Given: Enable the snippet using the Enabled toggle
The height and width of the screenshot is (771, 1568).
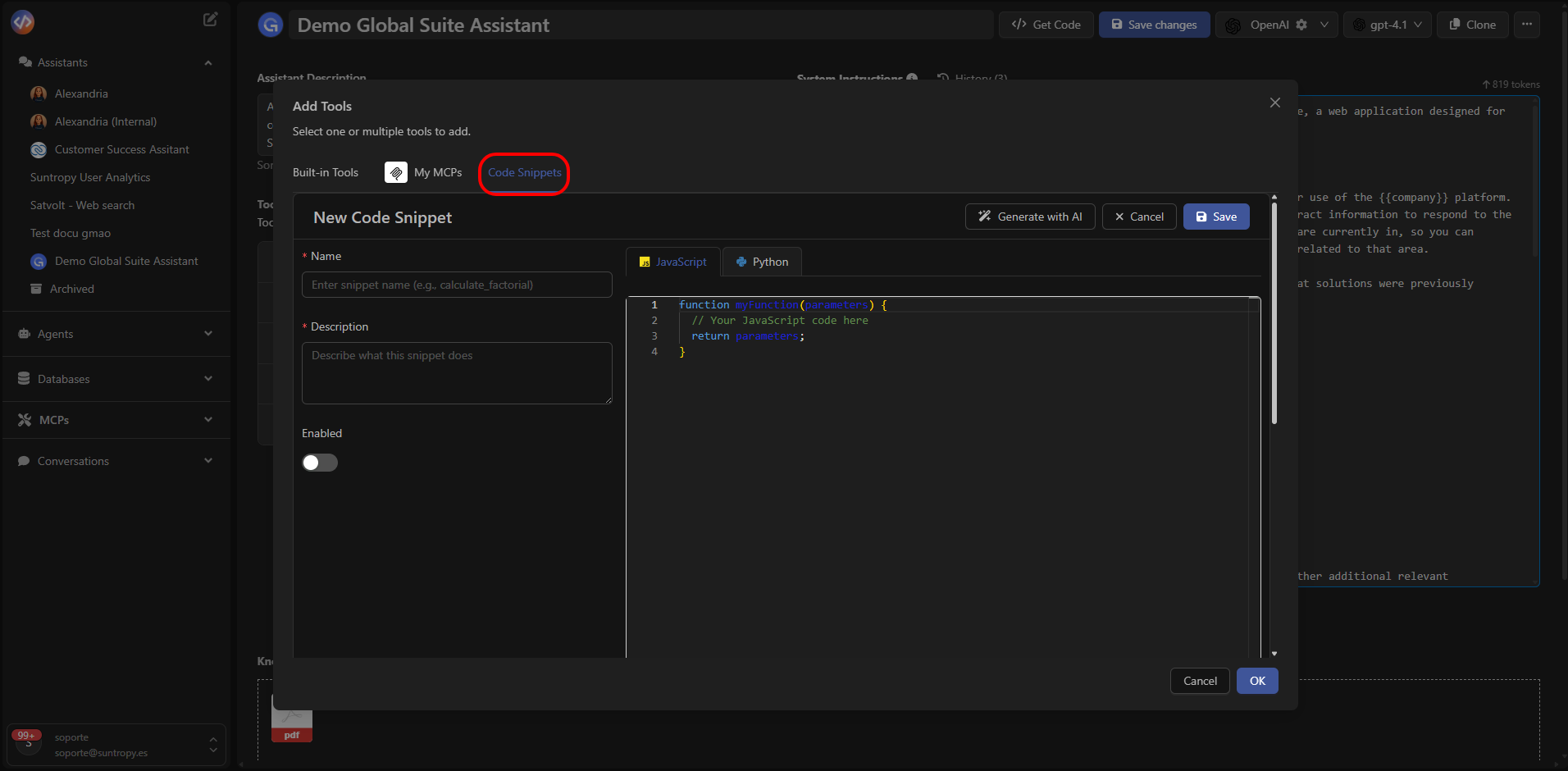Looking at the screenshot, I should (x=319, y=463).
